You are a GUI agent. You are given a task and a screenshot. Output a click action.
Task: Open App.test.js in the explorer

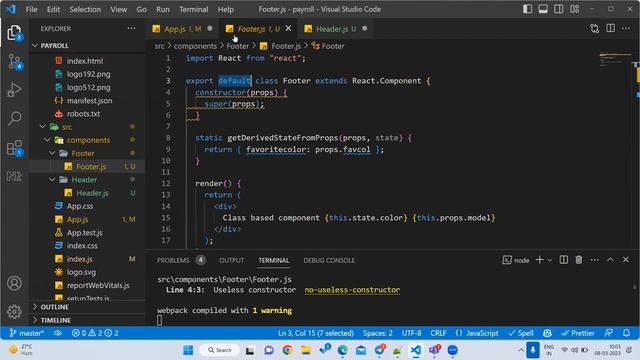(84, 232)
